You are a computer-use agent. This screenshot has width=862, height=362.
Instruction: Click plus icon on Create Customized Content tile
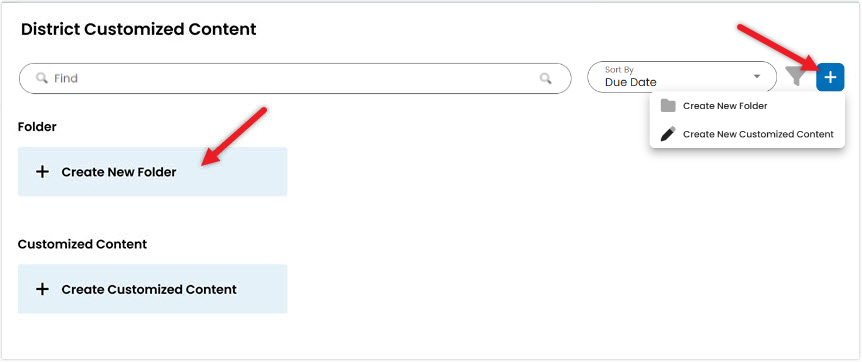pyautogui.click(x=42, y=289)
